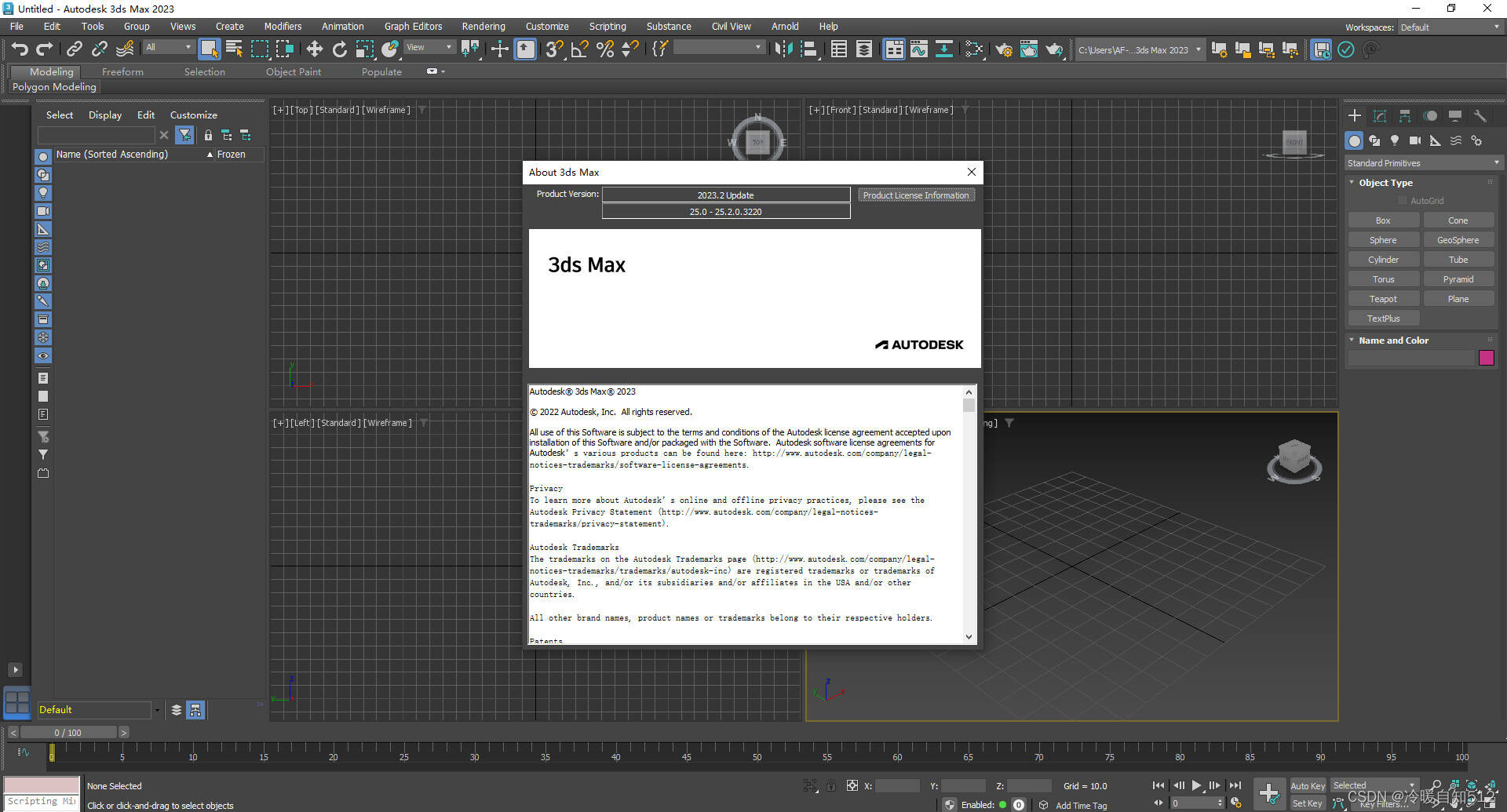The height and width of the screenshot is (812, 1507).
Task: Open Select by Name list icon
Action: 234,49
